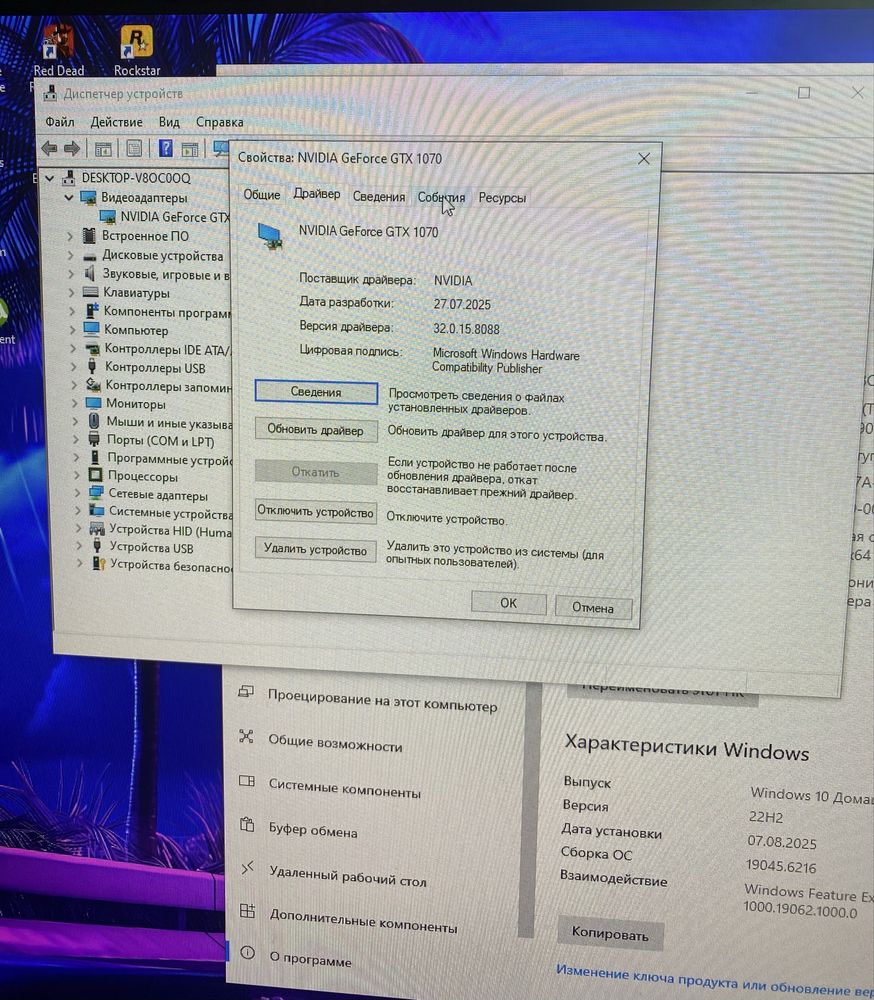The height and width of the screenshot is (1000, 874).
Task: Click the show/hide console tree toolbar icon
Action: pyautogui.click(x=103, y=149)
